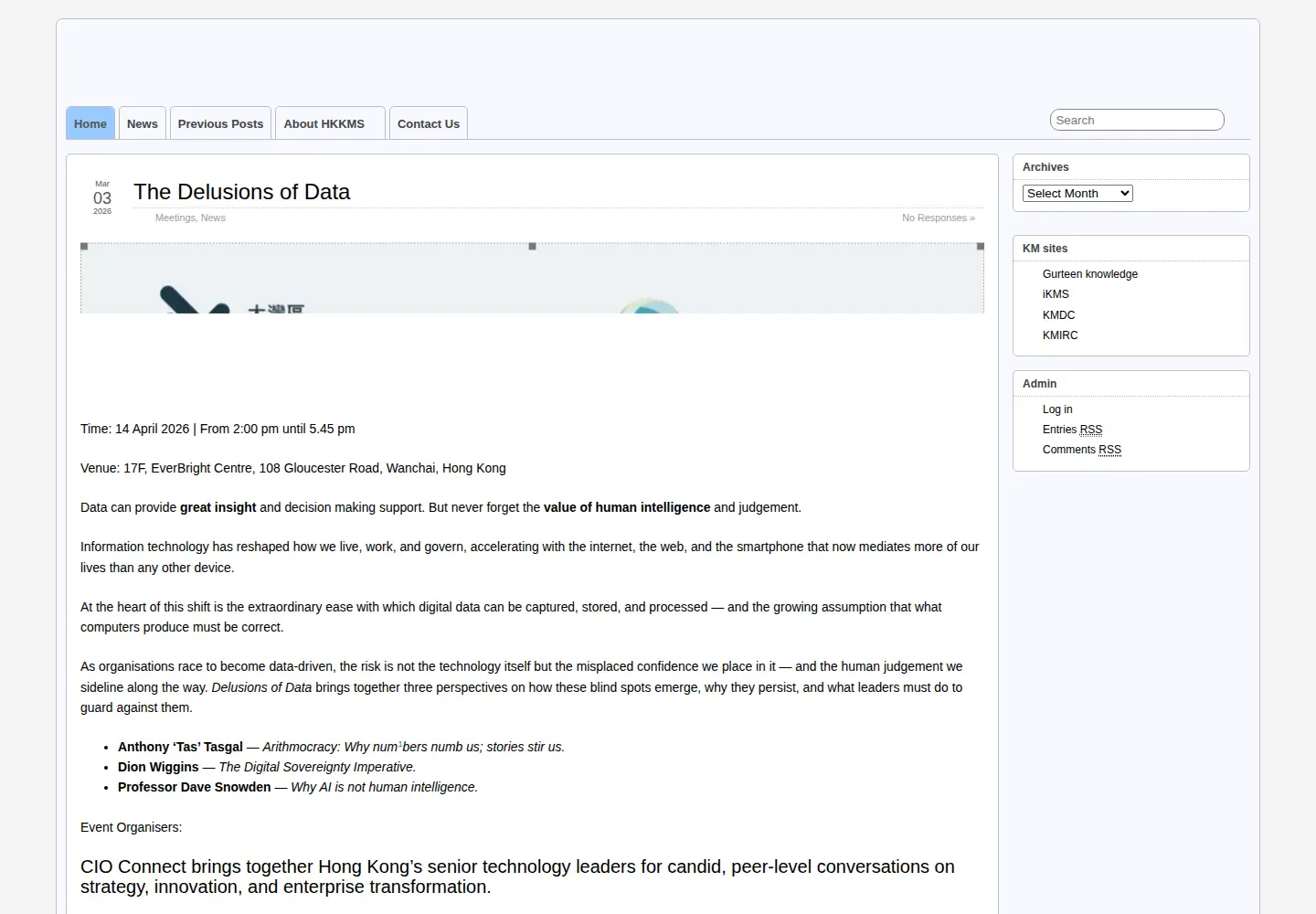The image size is (1316, 914).
Task: Click the bold phrase 'value of human intelligence'
Action: pos(627,507)
